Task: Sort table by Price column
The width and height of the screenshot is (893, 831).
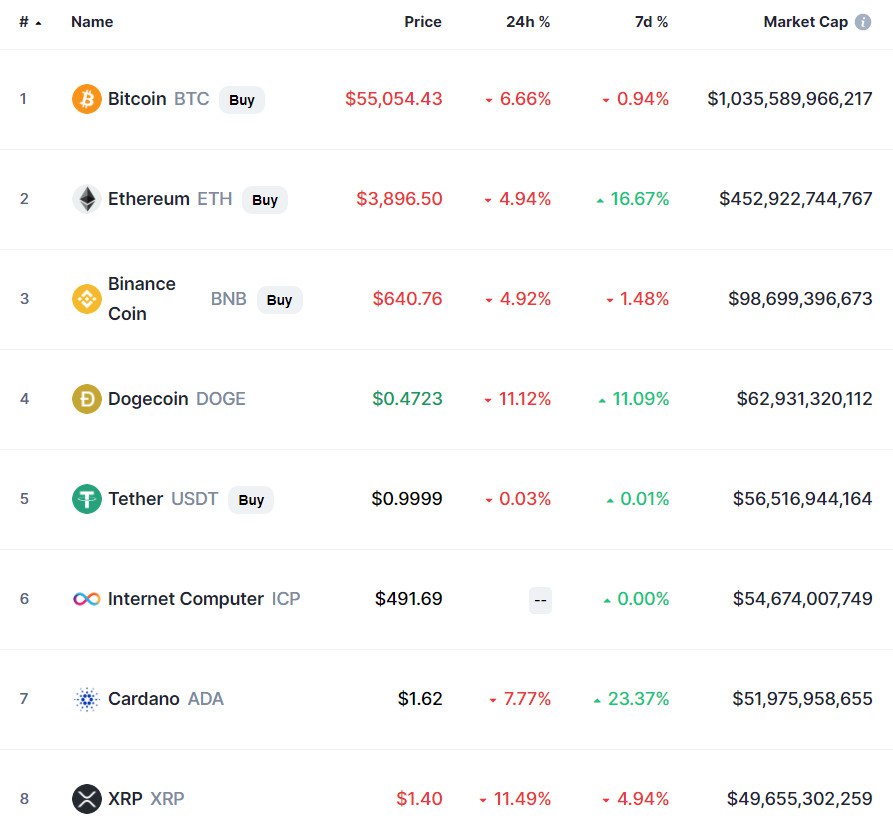Action: pyautogui.click(x=422, y=22)
